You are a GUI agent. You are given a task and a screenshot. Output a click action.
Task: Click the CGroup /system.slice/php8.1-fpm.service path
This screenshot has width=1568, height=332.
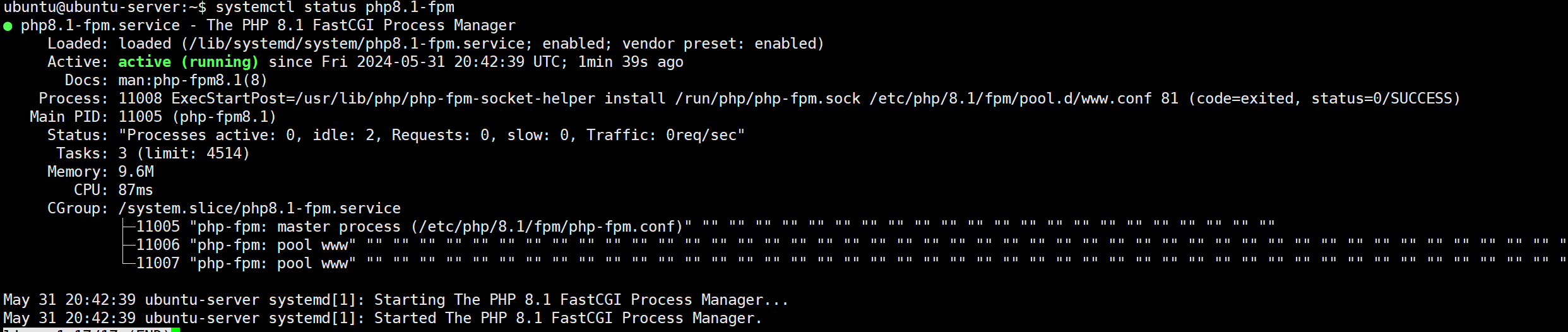coord(259,208)
